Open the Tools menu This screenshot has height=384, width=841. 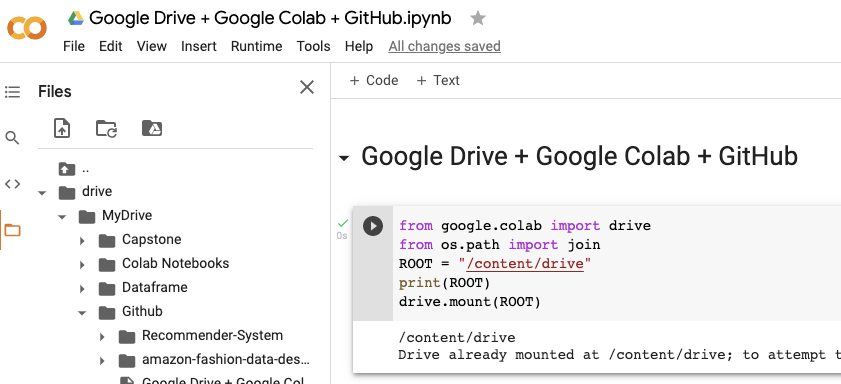pyautogui.click(x=314, y=47)
